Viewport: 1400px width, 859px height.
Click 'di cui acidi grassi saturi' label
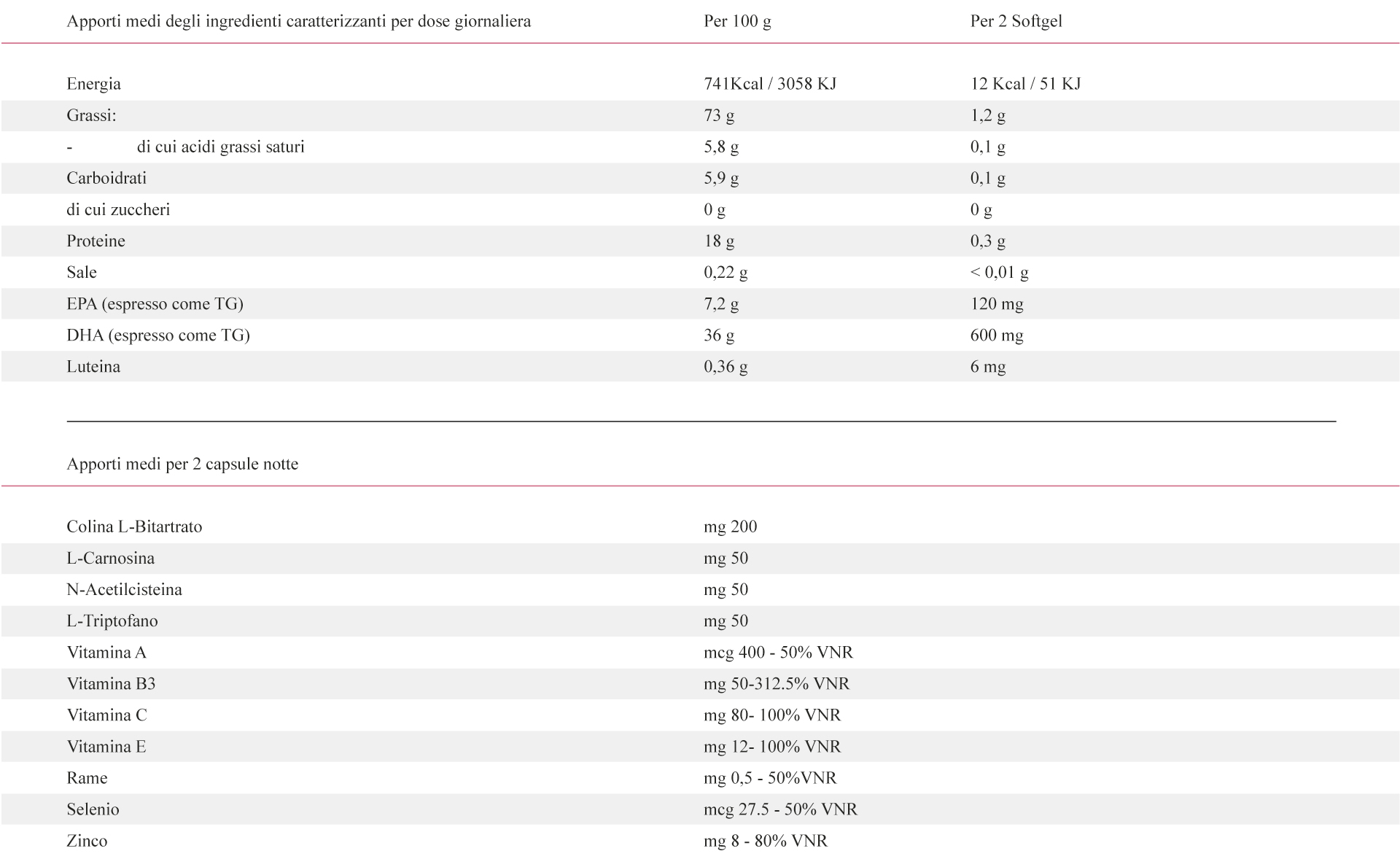[x=220, y=147]
